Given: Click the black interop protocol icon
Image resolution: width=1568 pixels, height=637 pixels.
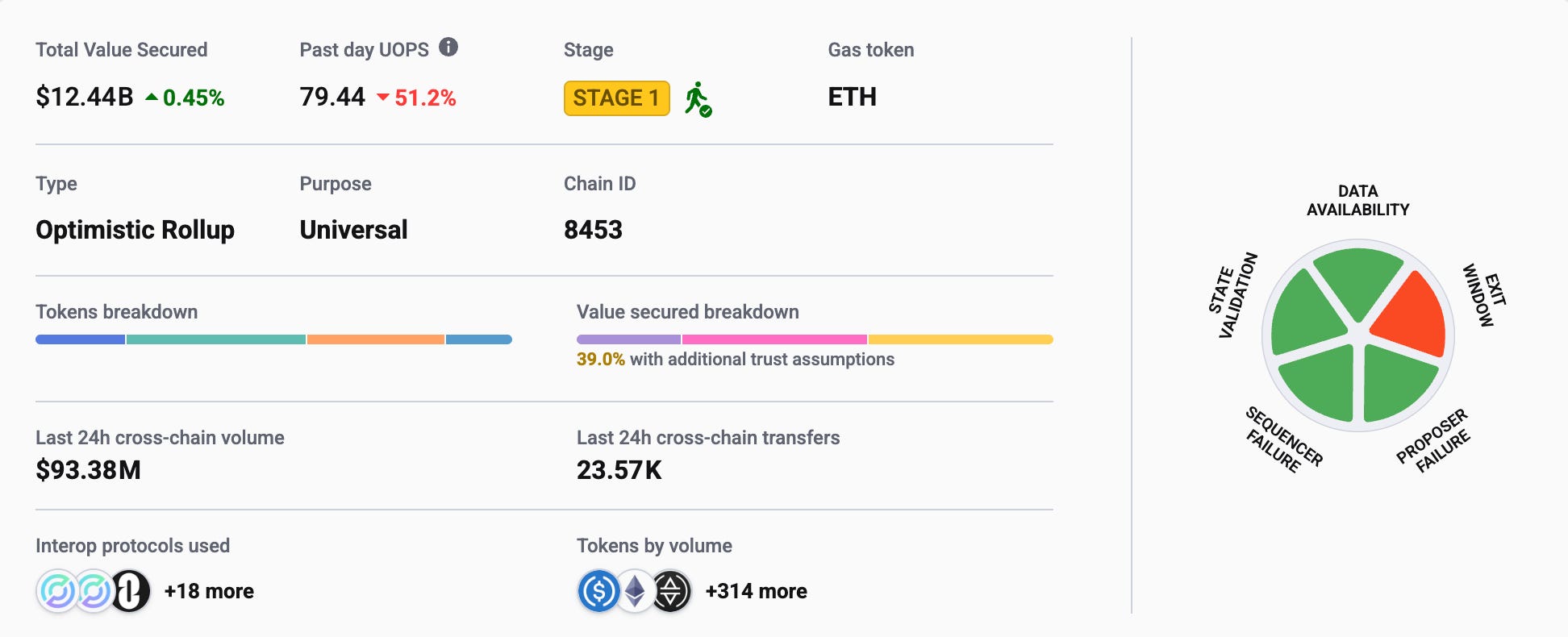Looking at the screenshot, I should point(131,591).
